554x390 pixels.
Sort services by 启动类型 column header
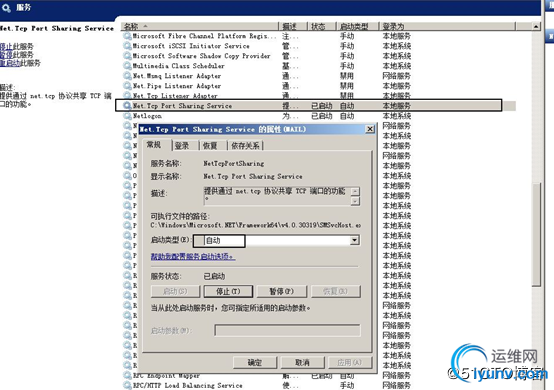click(358, 26)
